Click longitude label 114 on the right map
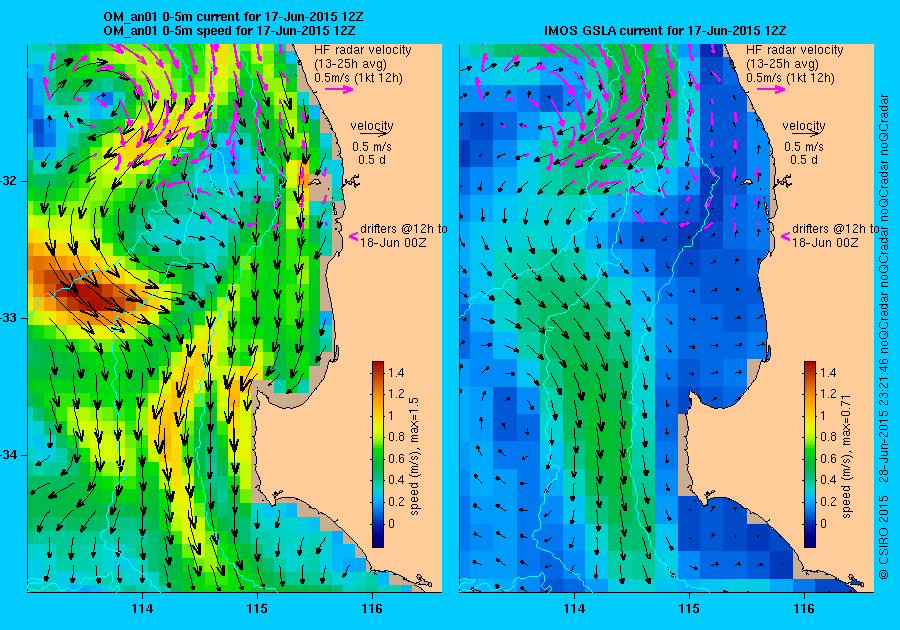Image resolution: width=900 pixels, height=630 pixels. (574, 609)
